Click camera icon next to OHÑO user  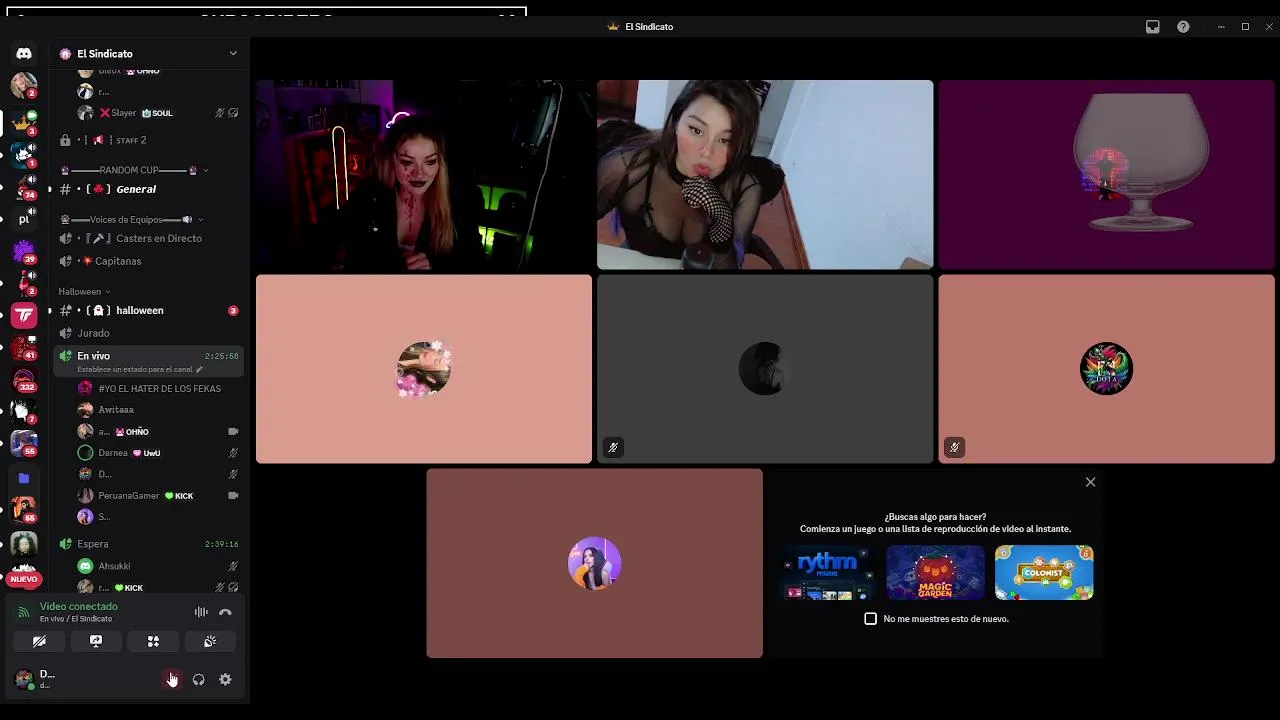(233, 432)
